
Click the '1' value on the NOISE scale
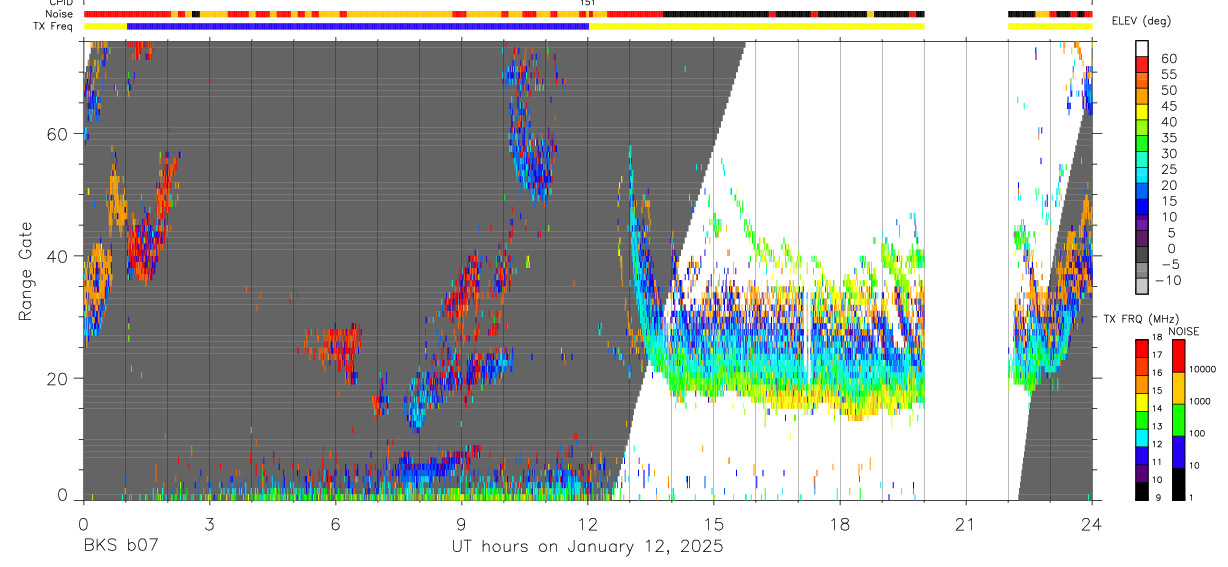tap(1192, 498)
